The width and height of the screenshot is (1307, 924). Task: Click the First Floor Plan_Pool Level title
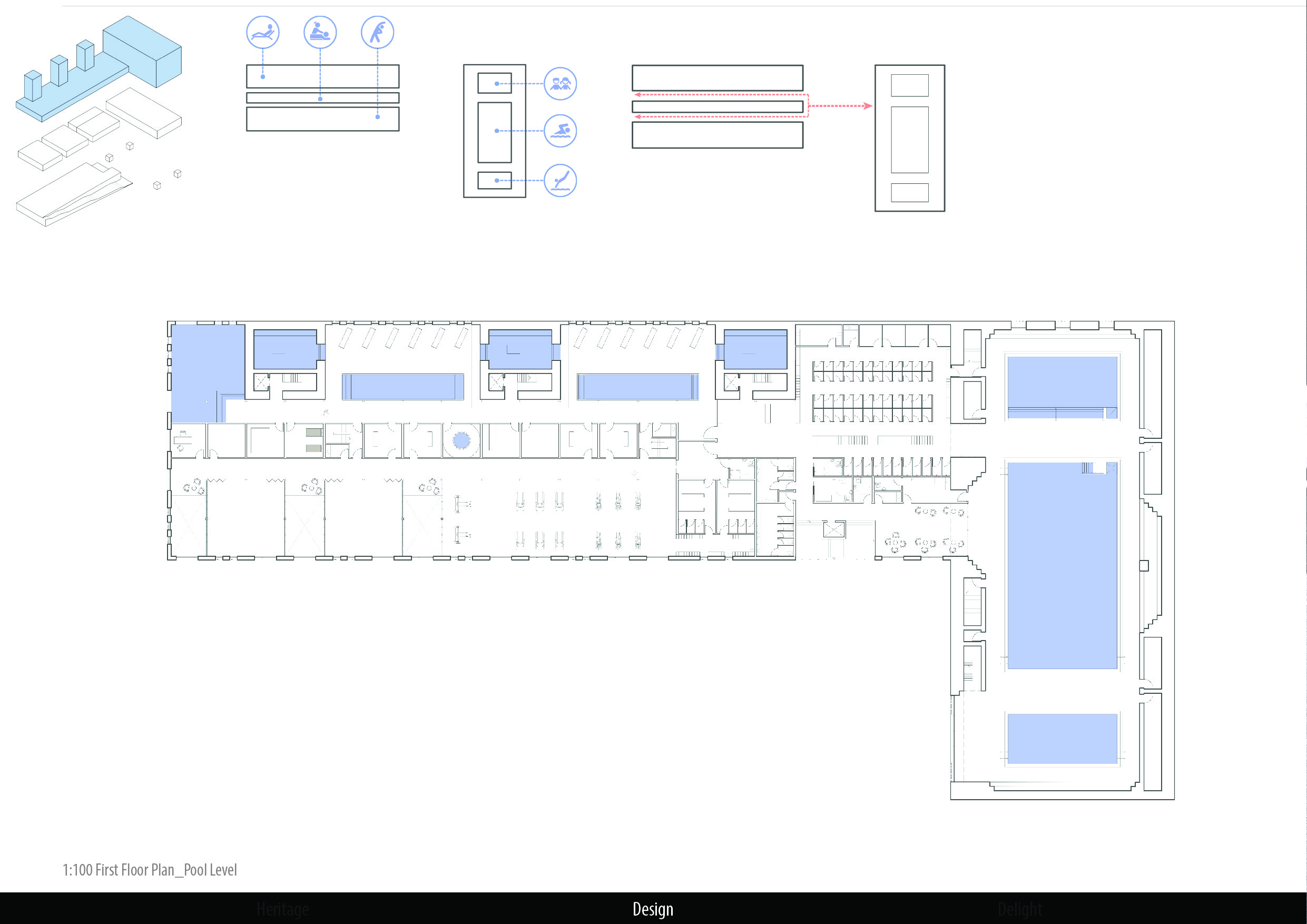click(x=150, y=870)
